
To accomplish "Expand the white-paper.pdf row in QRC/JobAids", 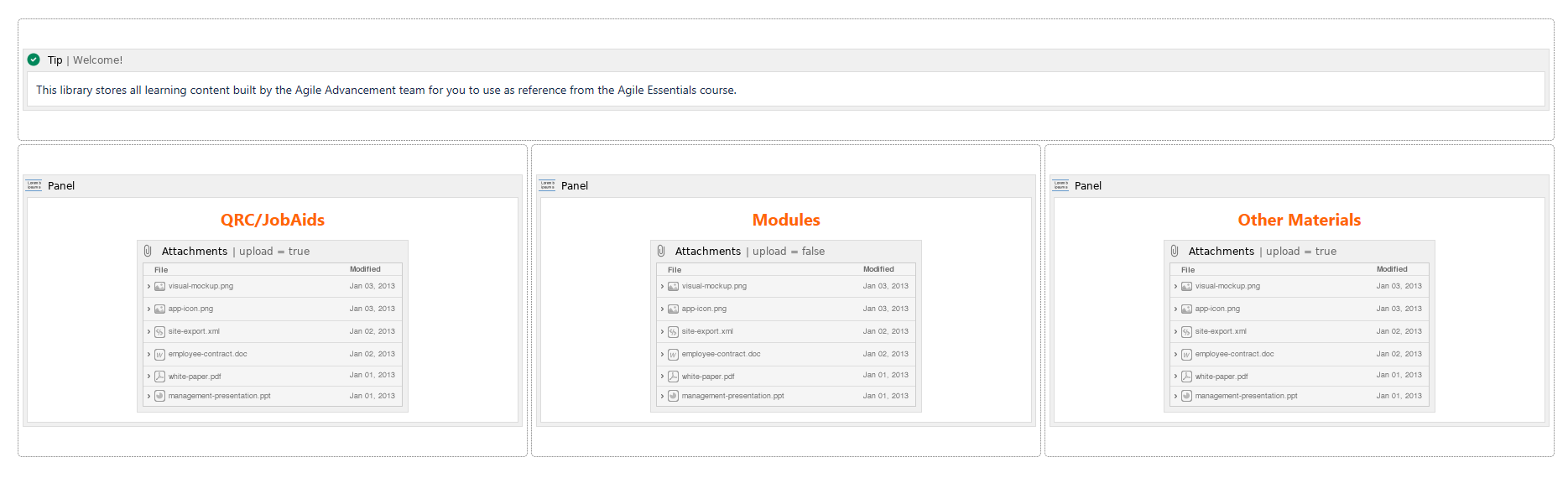I will [x=148, y=377].
